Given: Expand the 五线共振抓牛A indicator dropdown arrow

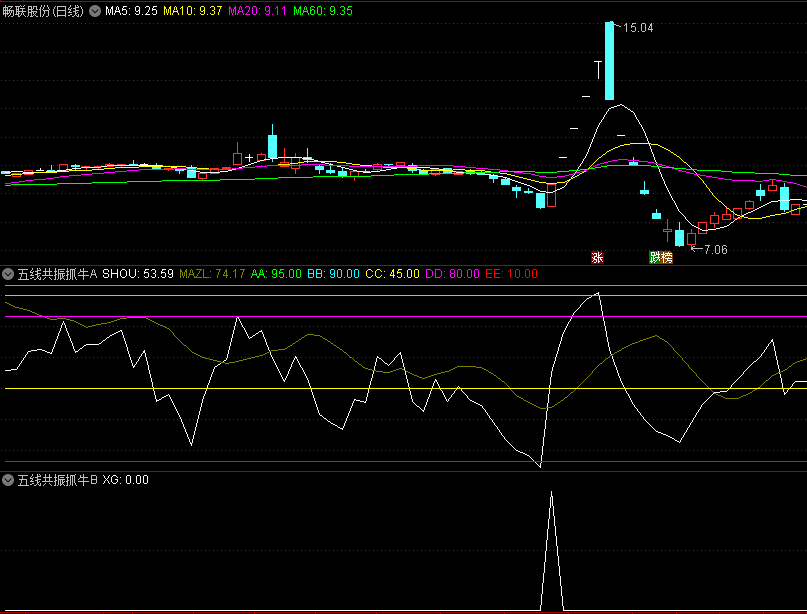Looking at the screenshot, I should coord(9,273).
